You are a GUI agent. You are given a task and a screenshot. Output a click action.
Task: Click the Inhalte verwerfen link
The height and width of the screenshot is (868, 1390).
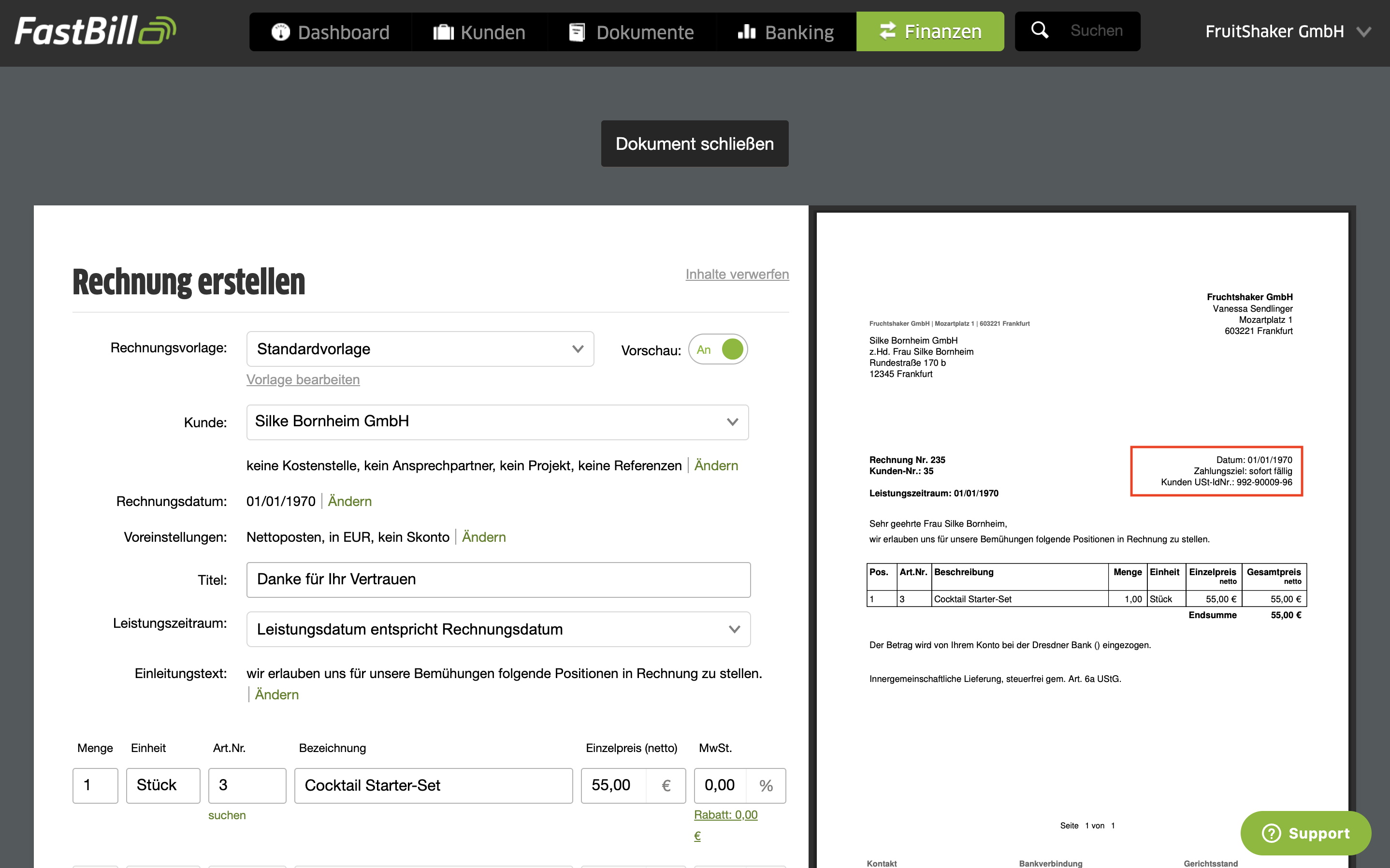pyautogui.click(x=737, y=275)
